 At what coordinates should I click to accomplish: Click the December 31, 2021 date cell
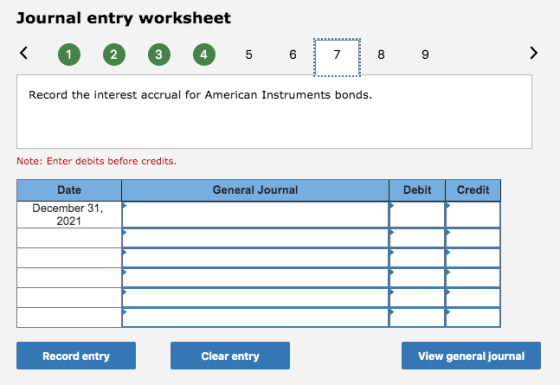(69, 215)
